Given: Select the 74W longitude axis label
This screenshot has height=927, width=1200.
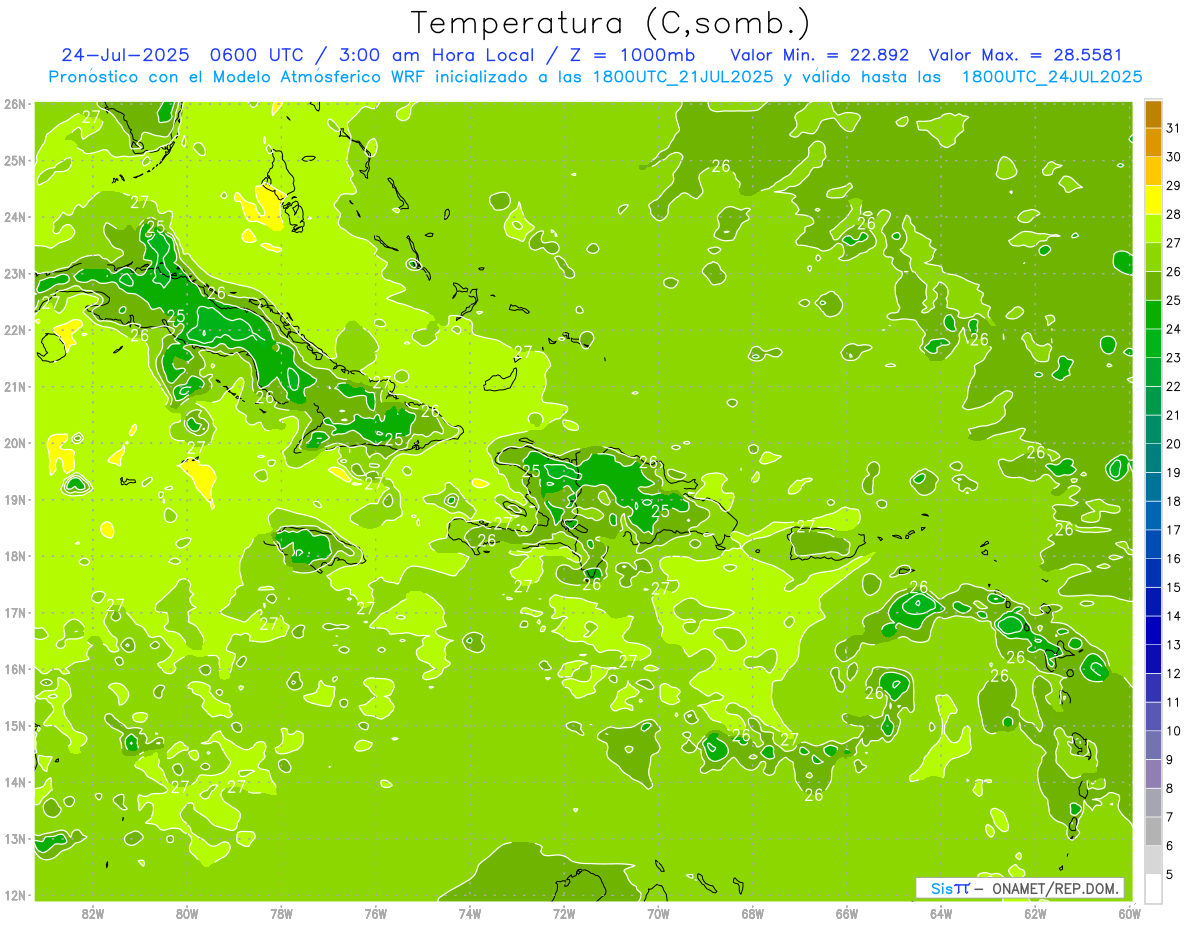Looking at the screenshot, I should [470, 913].
